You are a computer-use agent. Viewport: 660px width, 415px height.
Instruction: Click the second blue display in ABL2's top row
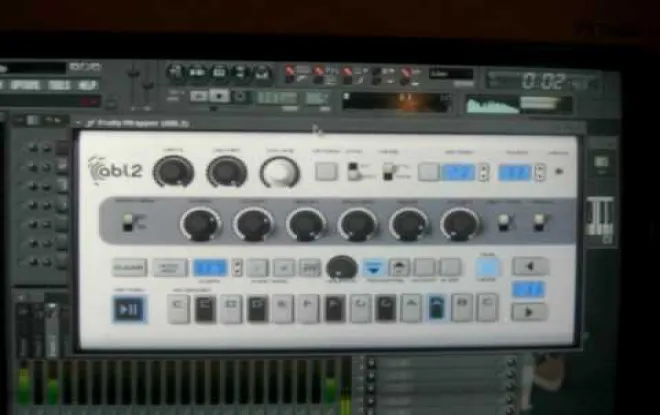coord(515,173)
